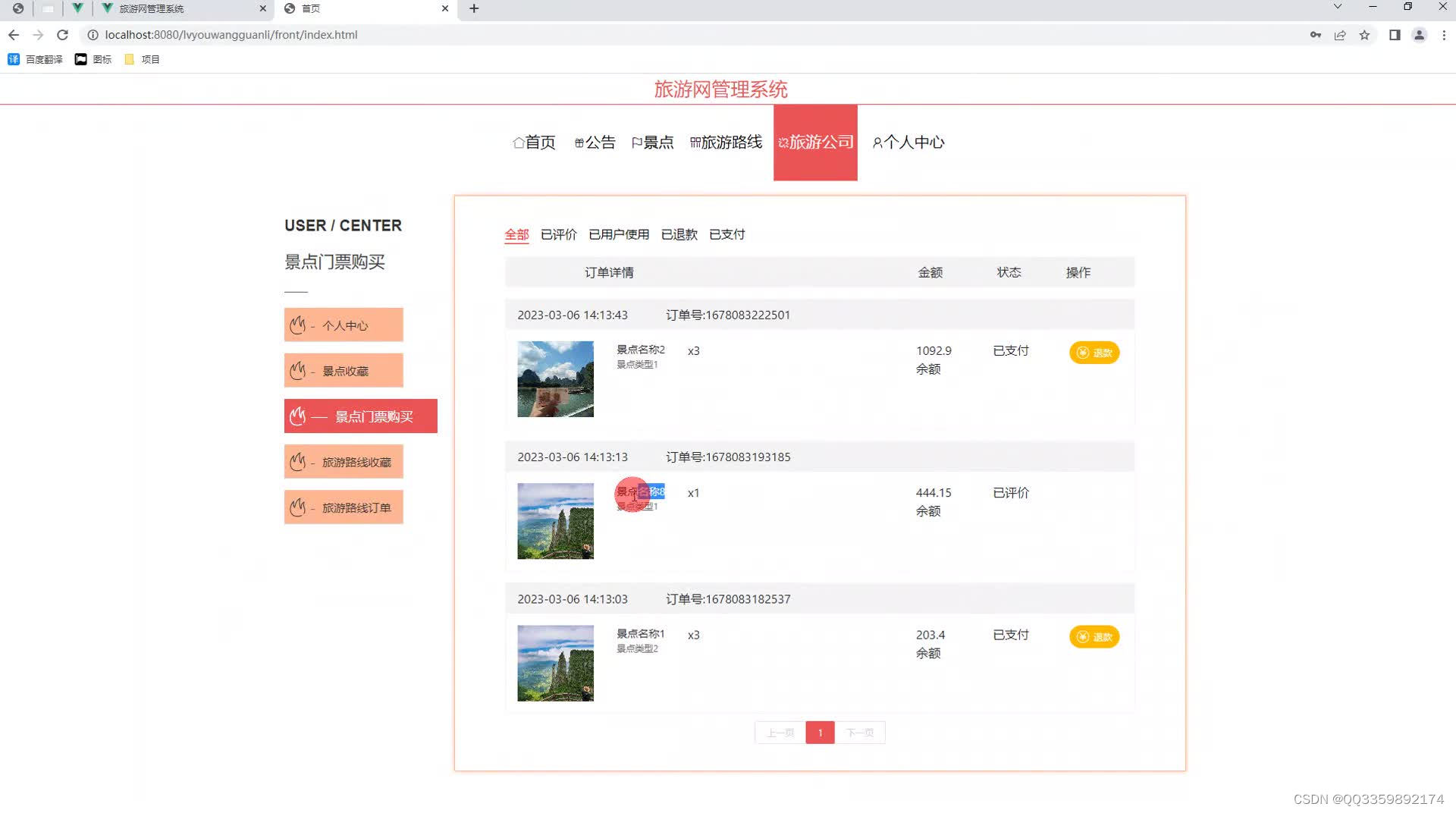1456x813 pixels.
Task: Open the 公告 menu item
Action: coord(595,143)
